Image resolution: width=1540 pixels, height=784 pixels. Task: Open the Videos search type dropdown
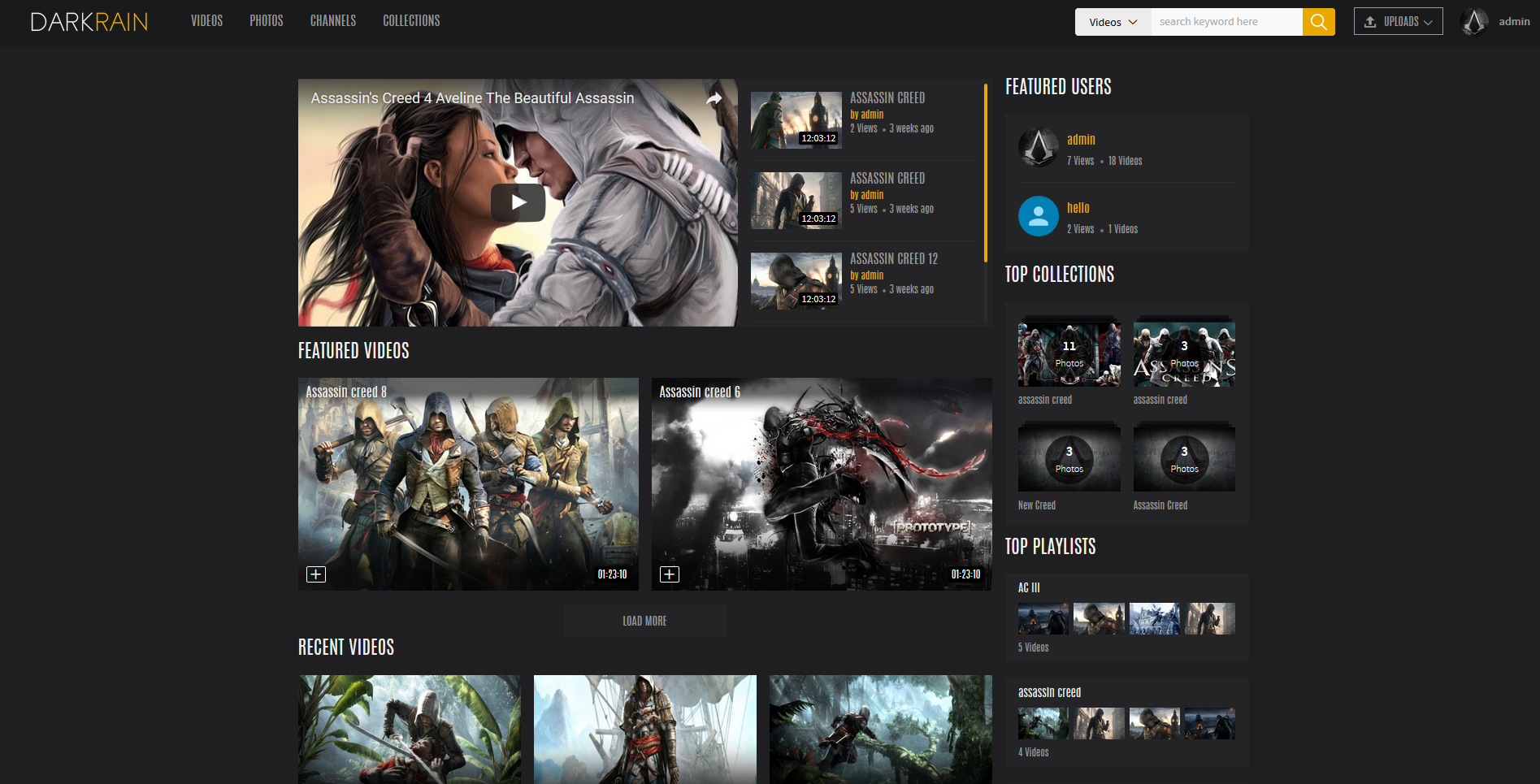click(x=1113, y=22)
